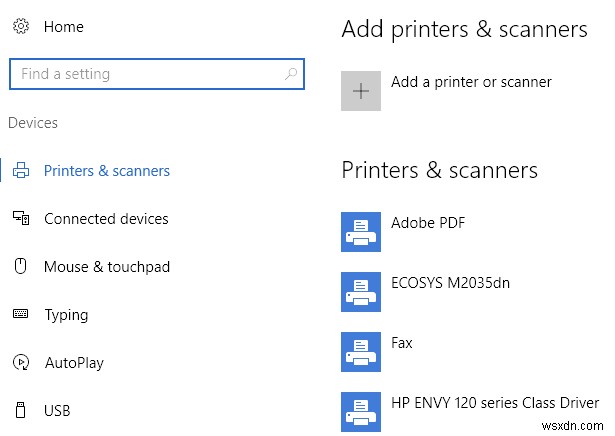Open the Typing settings
Image resolution: width=615 pixels, height=436 pixels.
pos(66,315)
